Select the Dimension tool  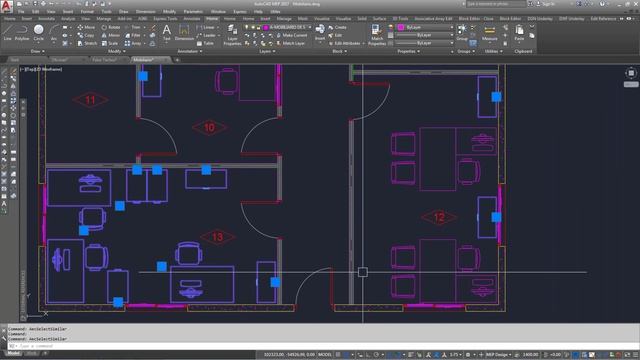coord(184,32)
